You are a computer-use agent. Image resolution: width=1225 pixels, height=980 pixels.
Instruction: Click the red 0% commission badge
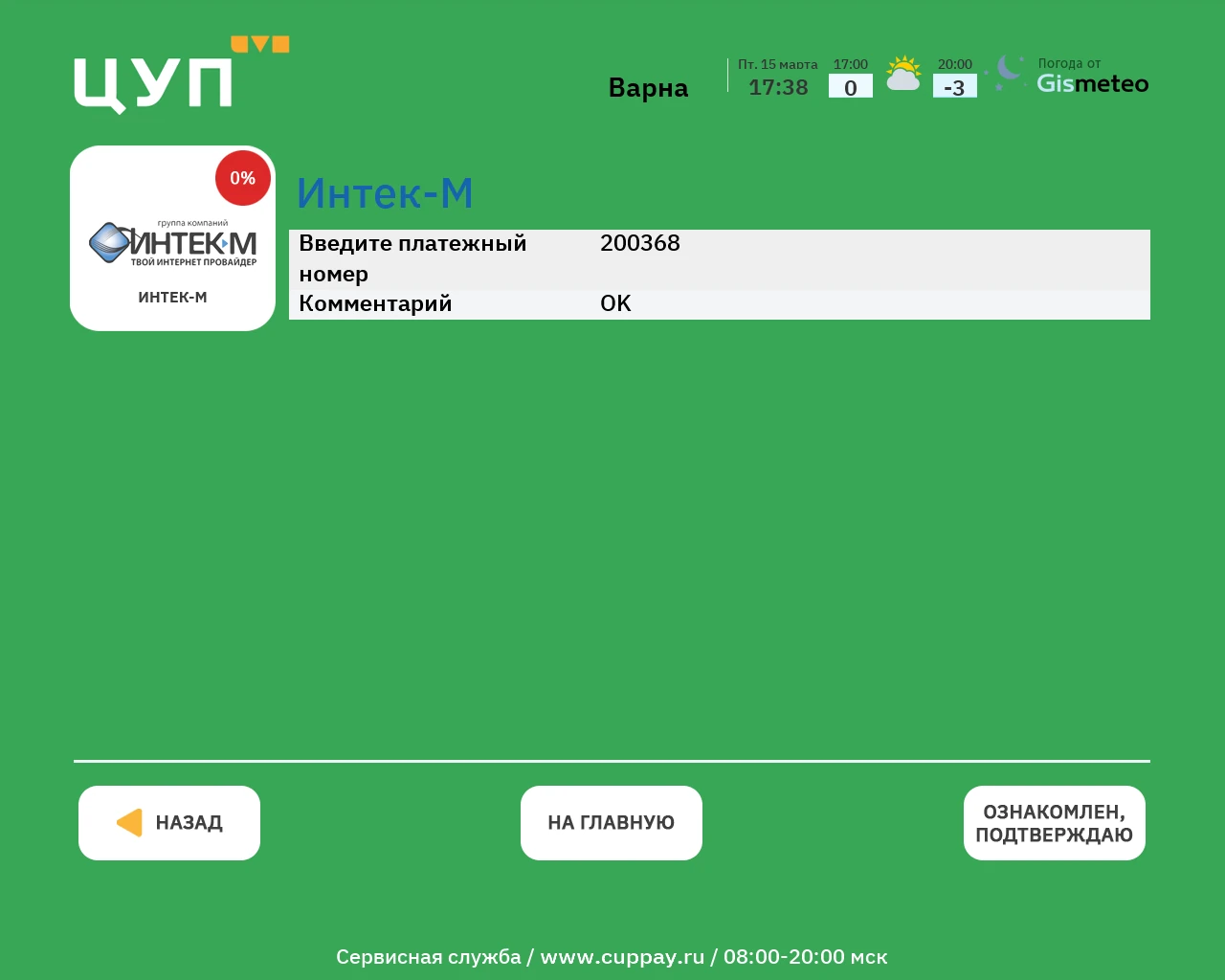pos(242,178)
